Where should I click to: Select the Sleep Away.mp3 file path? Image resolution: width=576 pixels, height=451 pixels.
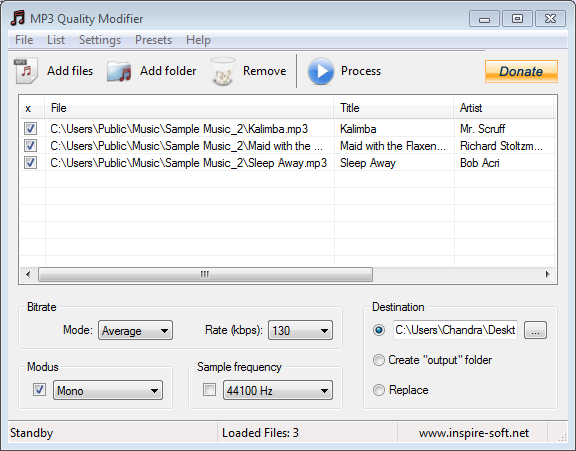(x=188, y=163)
